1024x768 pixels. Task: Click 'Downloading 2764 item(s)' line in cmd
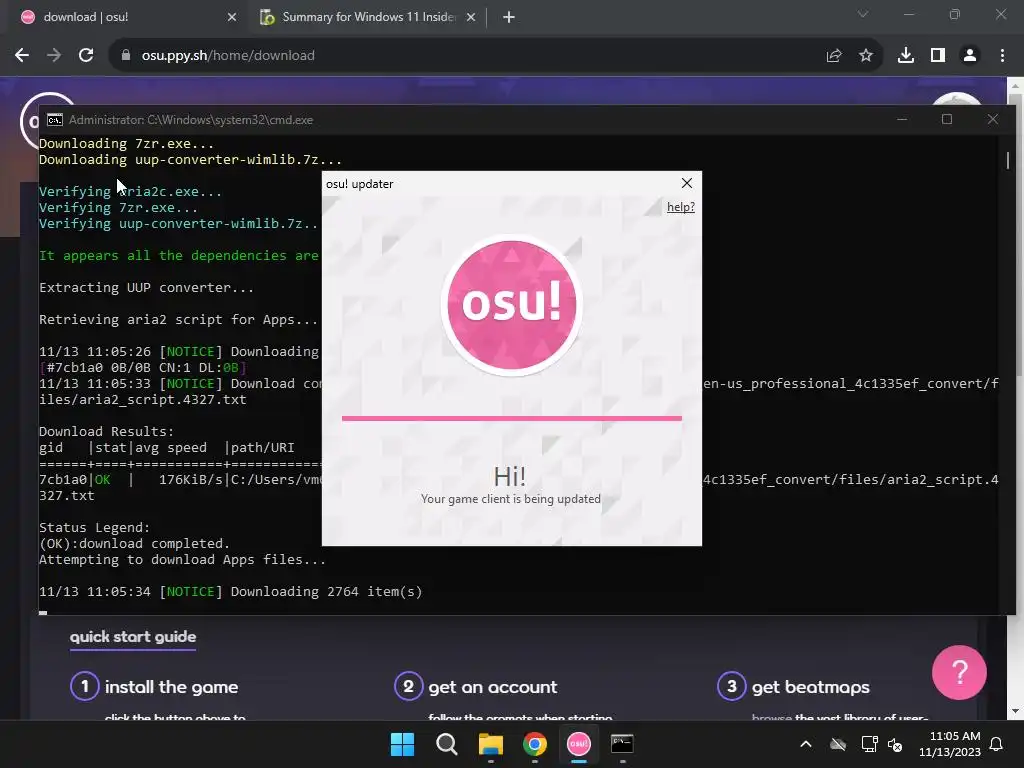click(326, 592)
